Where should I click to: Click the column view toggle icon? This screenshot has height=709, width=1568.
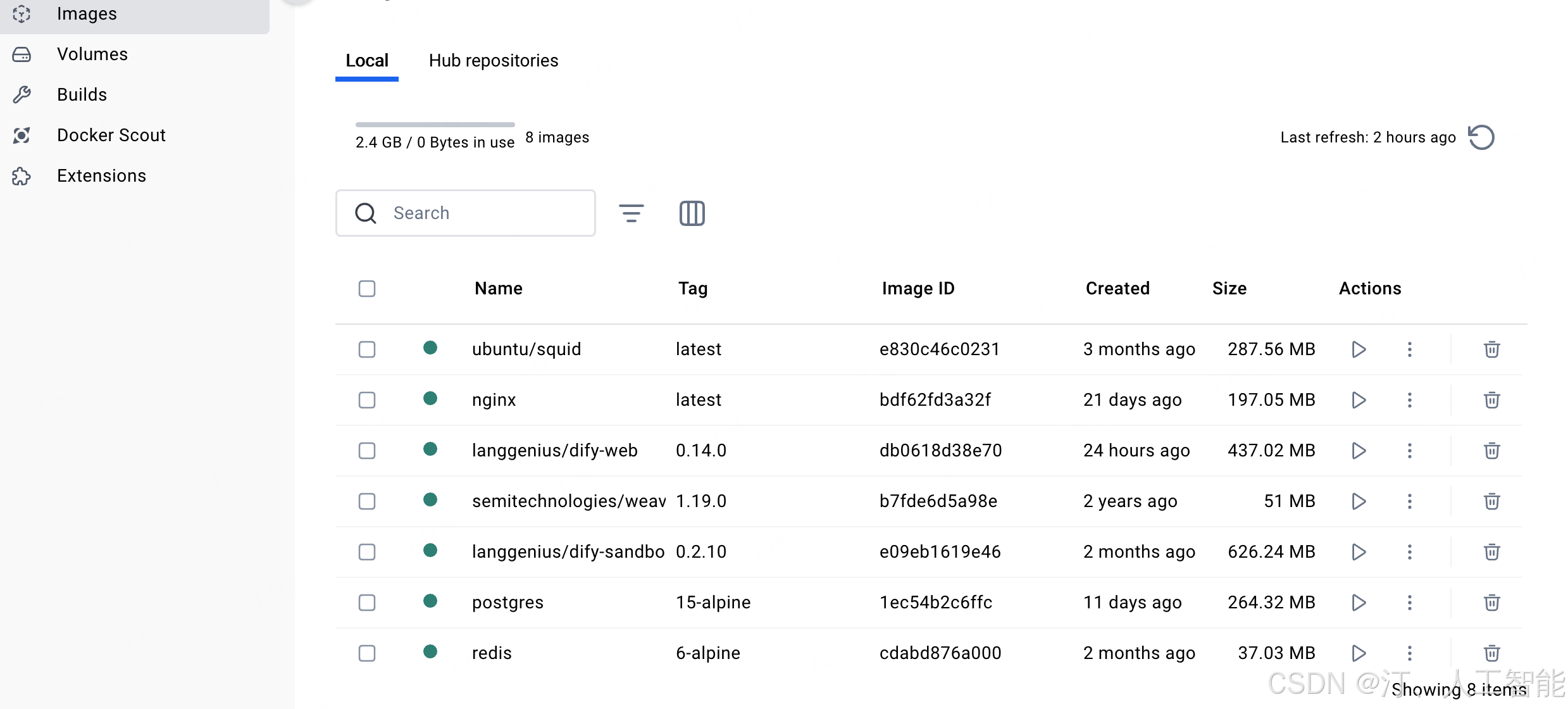(x=692, y=213)
